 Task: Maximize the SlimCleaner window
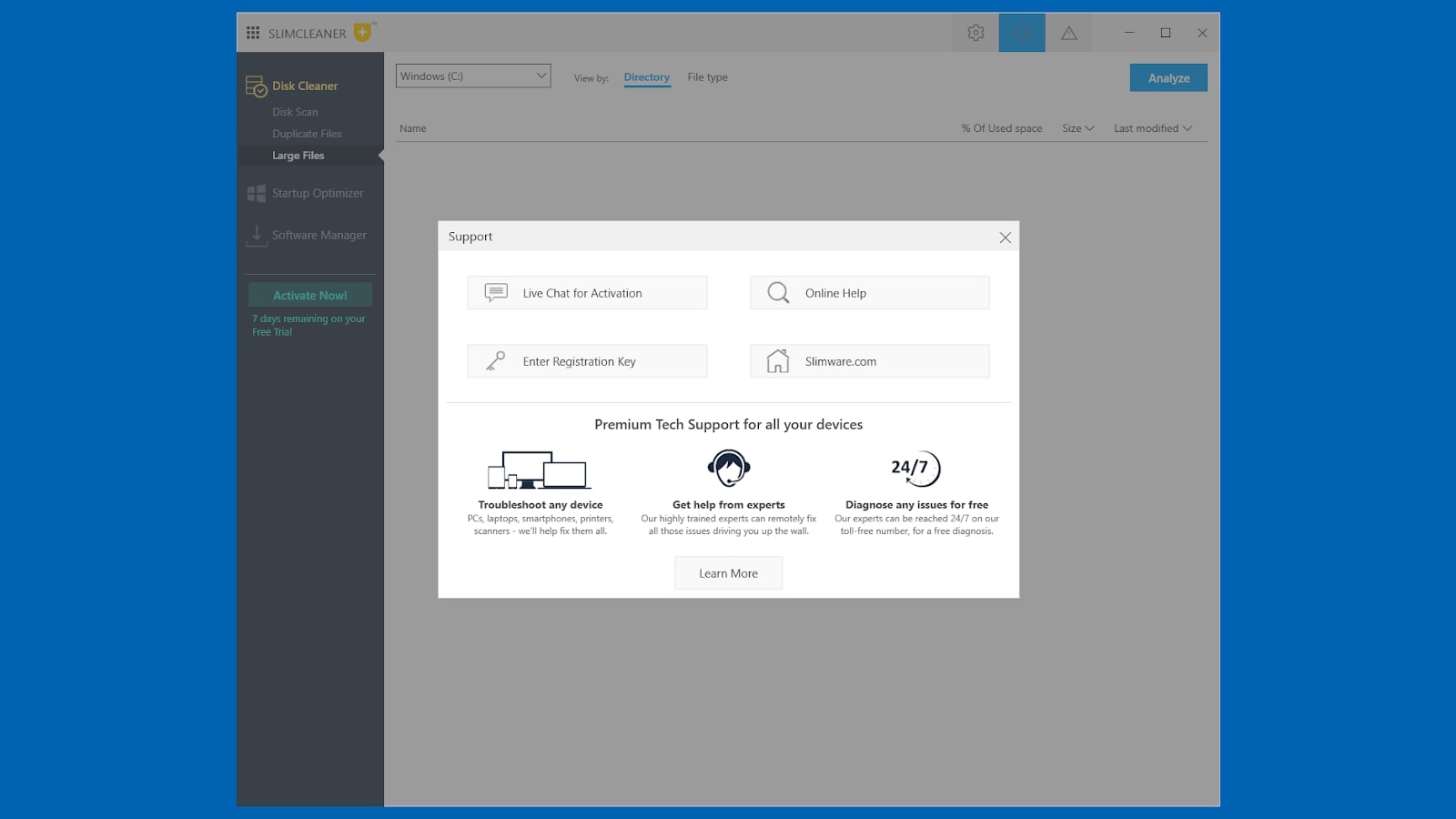(1166, 33)
